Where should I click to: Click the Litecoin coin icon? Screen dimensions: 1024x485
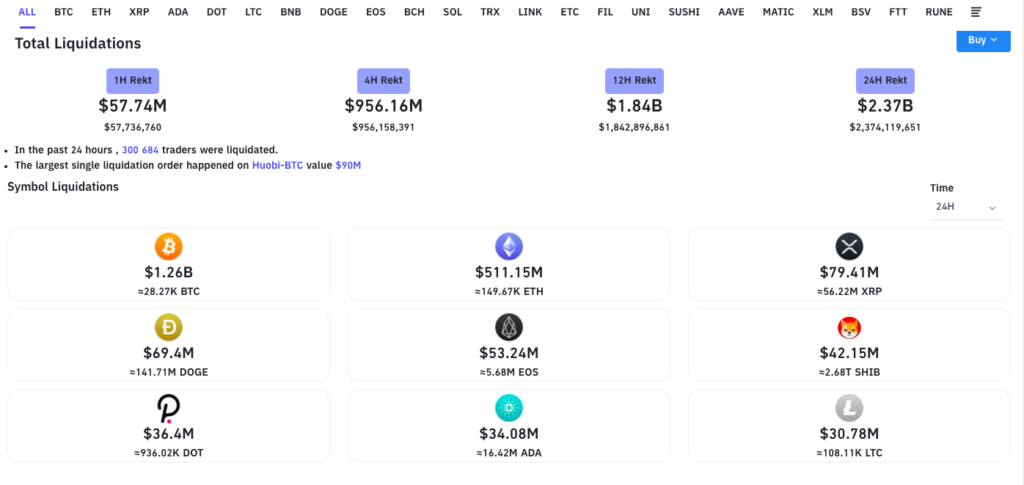(x=849, y=408)
